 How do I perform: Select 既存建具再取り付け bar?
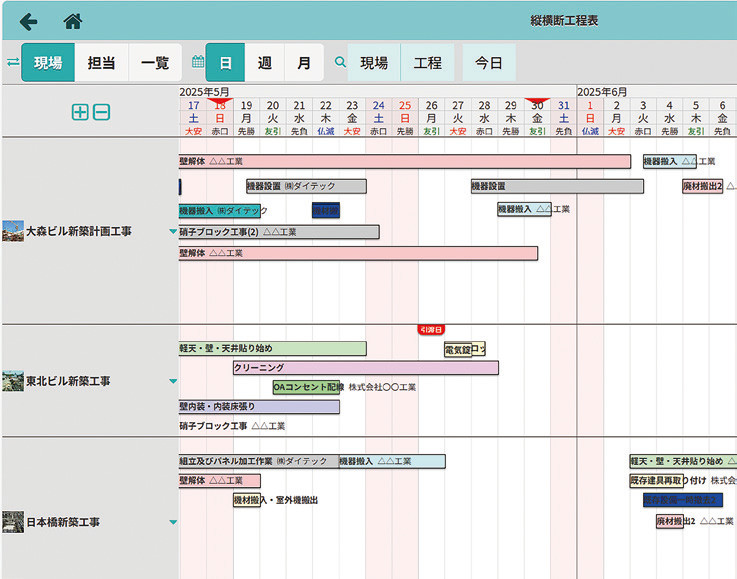(657, 480)
